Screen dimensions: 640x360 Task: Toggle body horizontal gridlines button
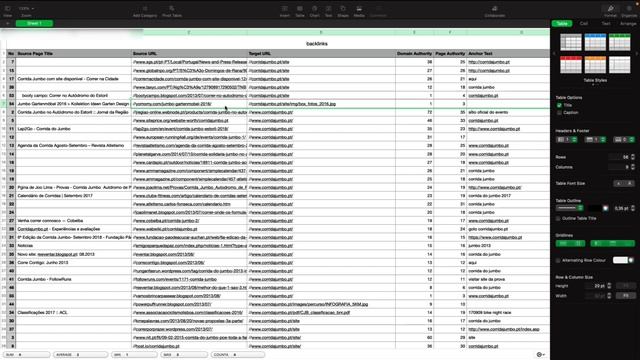[563, 243]
